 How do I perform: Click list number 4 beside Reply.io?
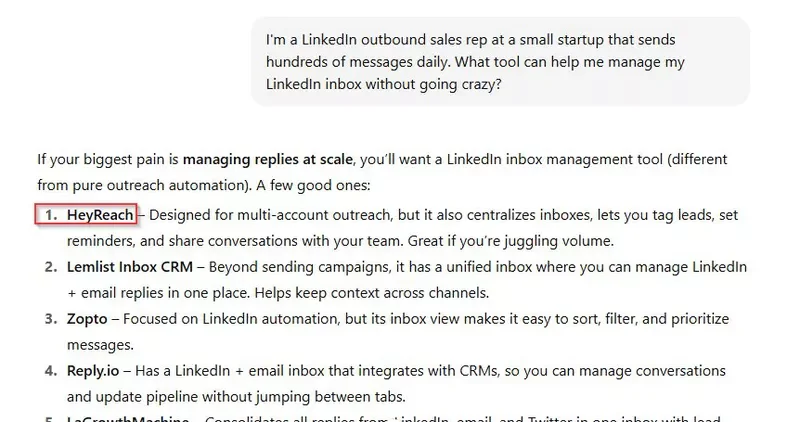tap(51, 371)
